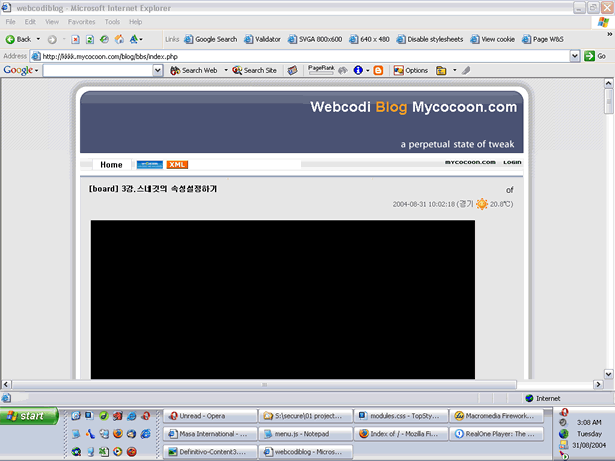
Task: Switch to Index of / Mozilla Firefox button
Action: point(401,434)
